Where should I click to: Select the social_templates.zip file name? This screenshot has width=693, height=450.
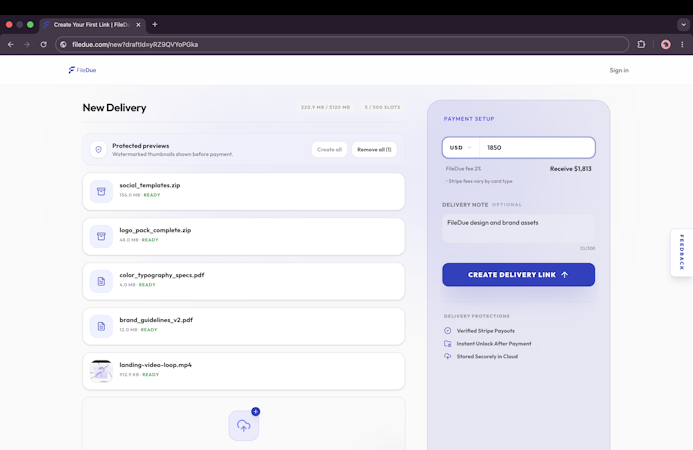pos(150,185)
